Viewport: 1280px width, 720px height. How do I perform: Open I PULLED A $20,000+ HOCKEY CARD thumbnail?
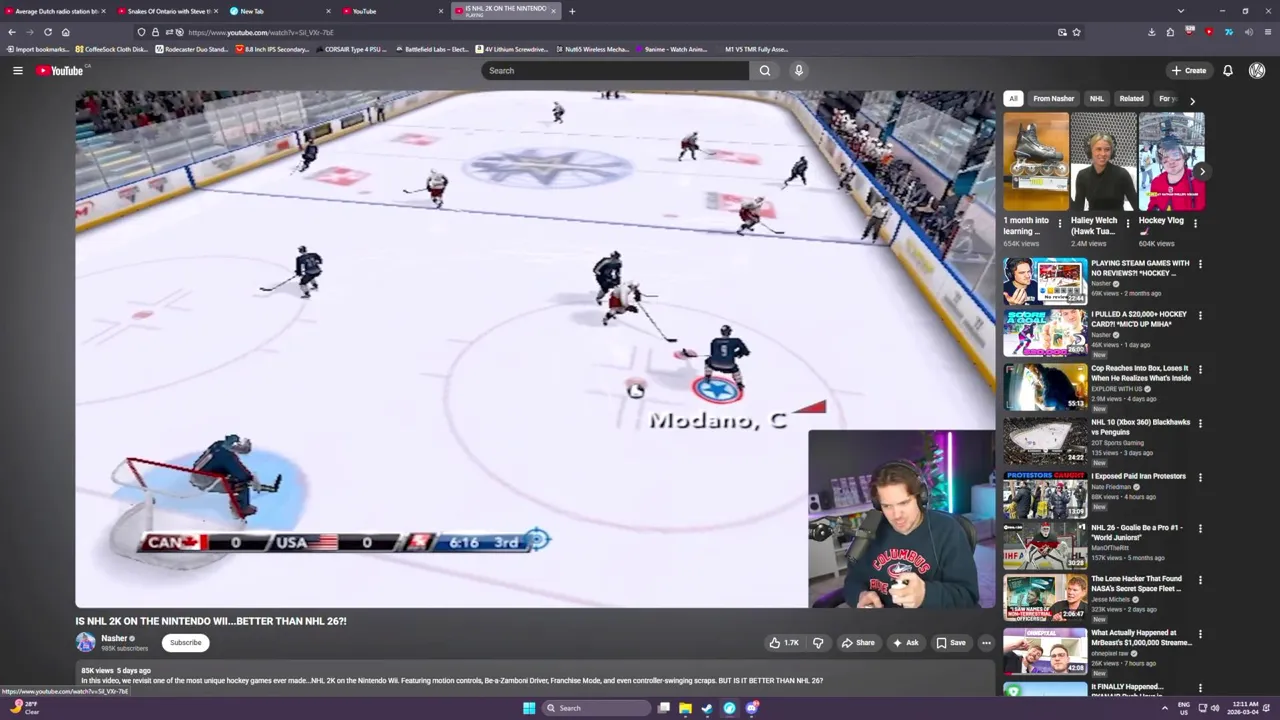(1045, 333)
